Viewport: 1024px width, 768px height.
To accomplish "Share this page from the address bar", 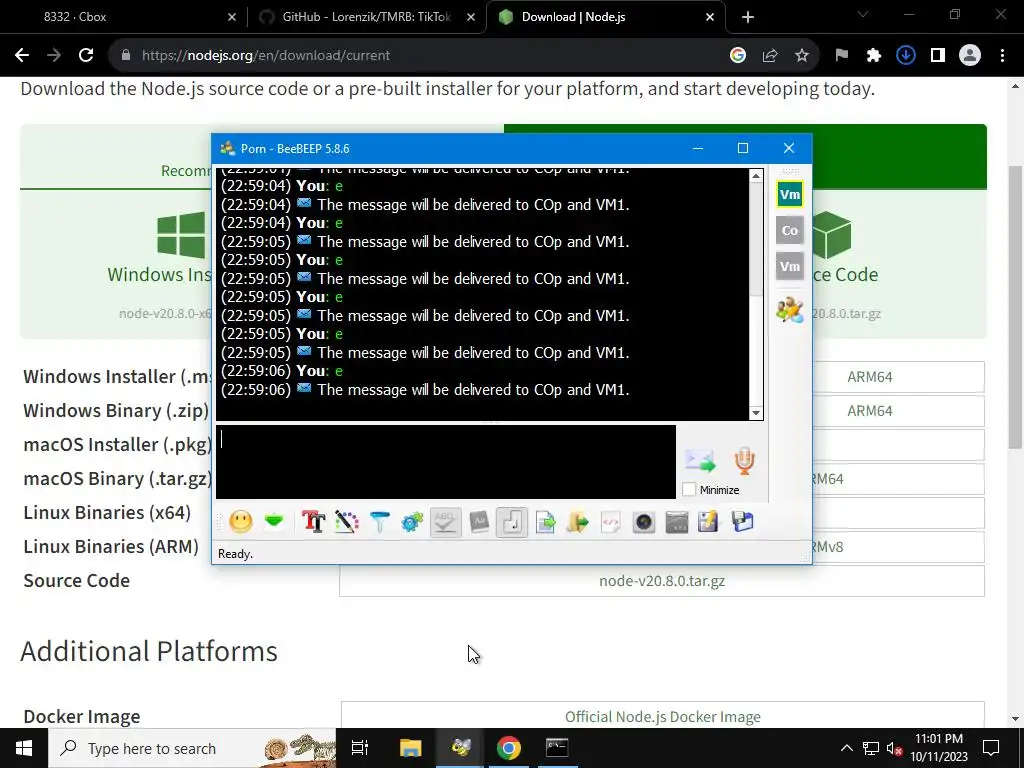I will tap(770, 56).
